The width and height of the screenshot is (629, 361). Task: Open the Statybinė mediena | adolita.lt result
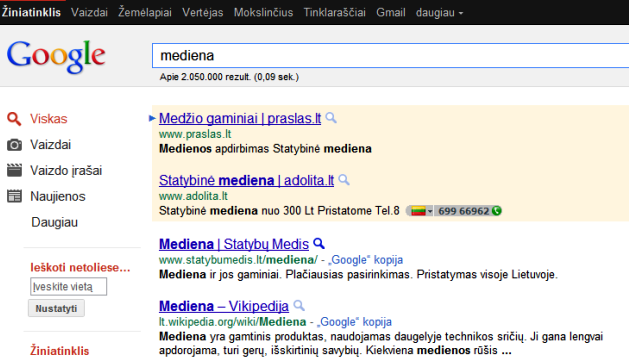[246, 180]
